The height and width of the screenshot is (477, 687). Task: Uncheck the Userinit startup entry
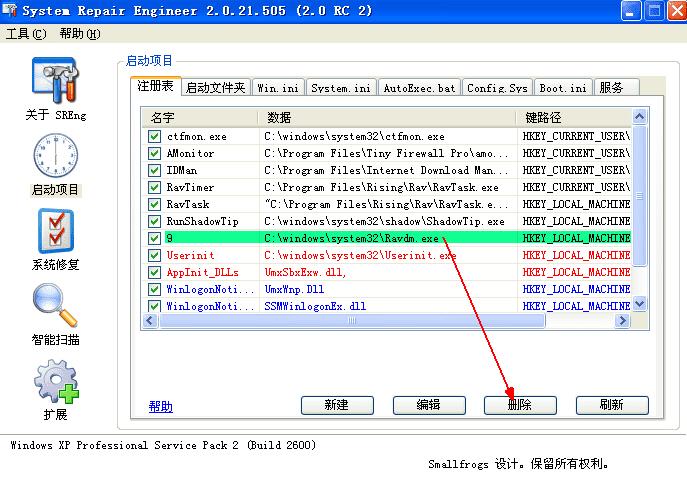154,255
